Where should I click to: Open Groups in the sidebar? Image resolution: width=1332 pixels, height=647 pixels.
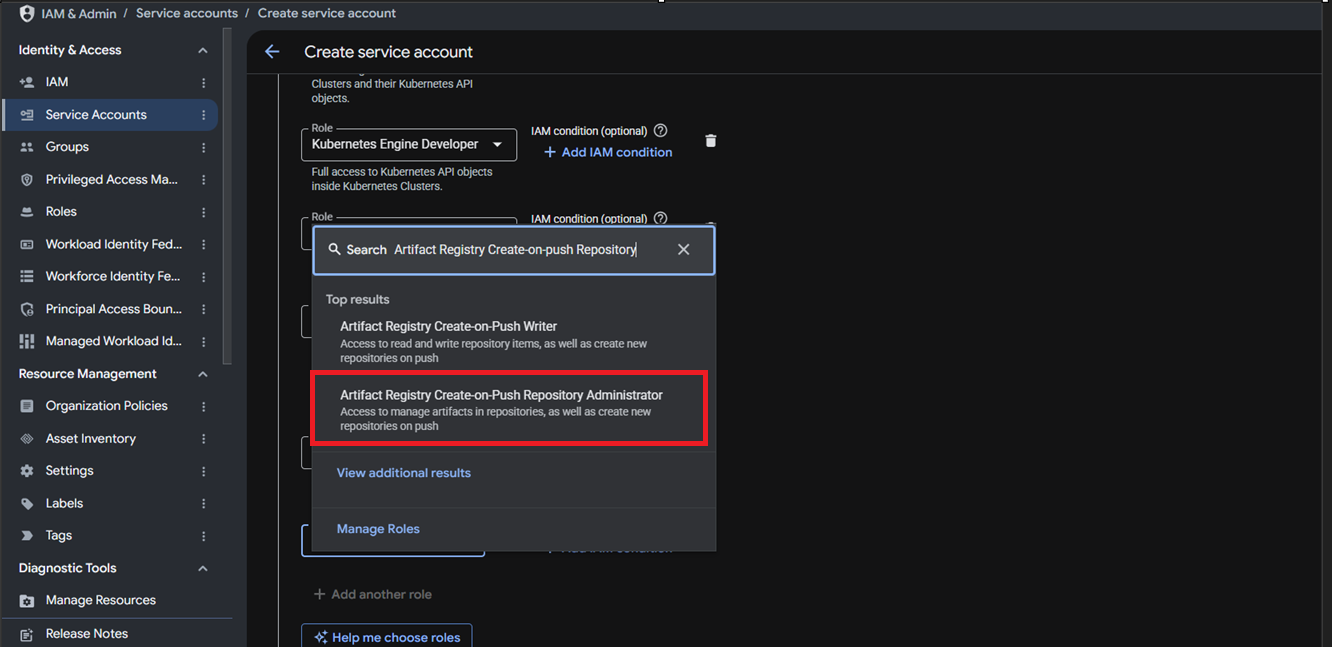pyautogui.click(x=110, y=147)
